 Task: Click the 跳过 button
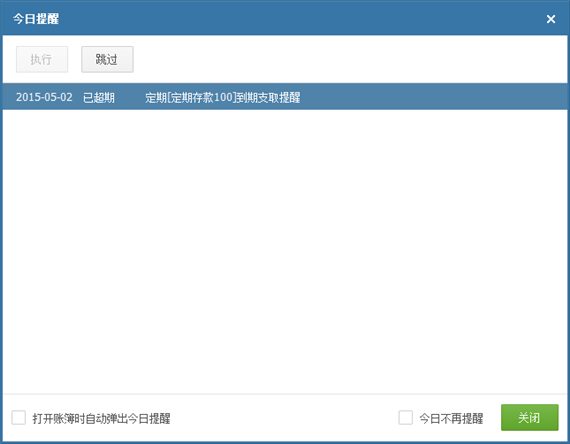pos(107,59)
